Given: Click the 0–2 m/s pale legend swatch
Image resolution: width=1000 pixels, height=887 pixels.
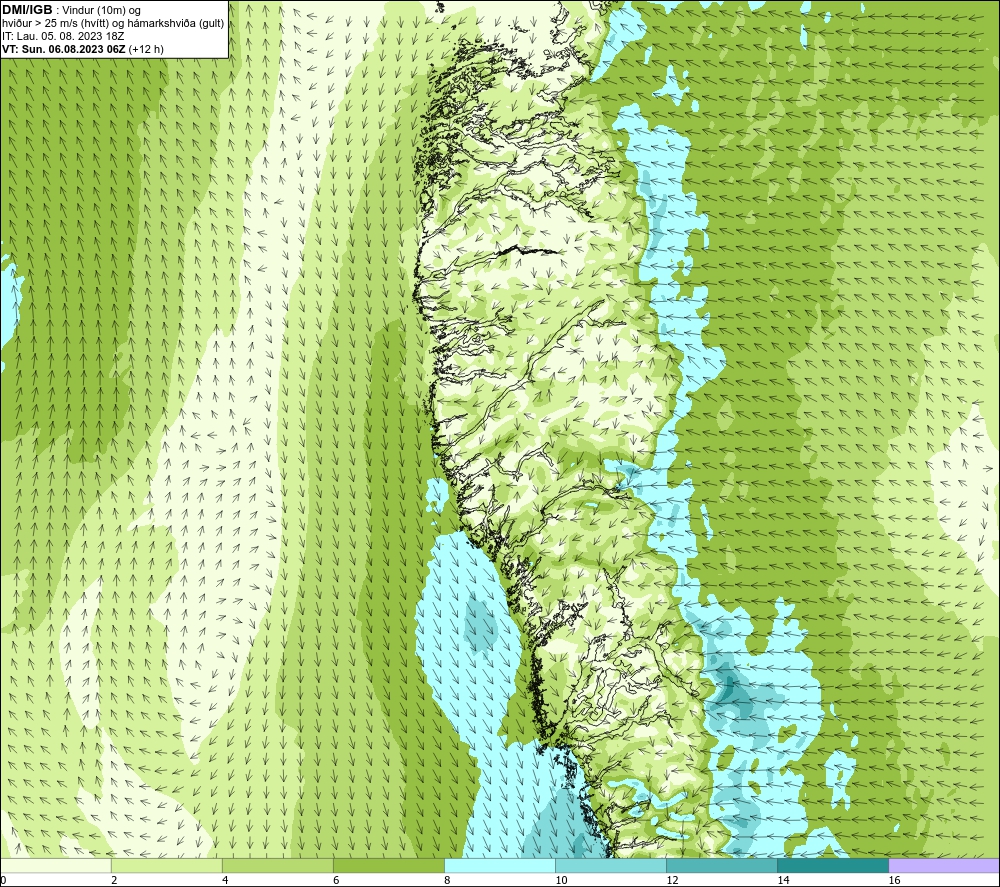Looking at the screenshot, I should click(56, 866).
